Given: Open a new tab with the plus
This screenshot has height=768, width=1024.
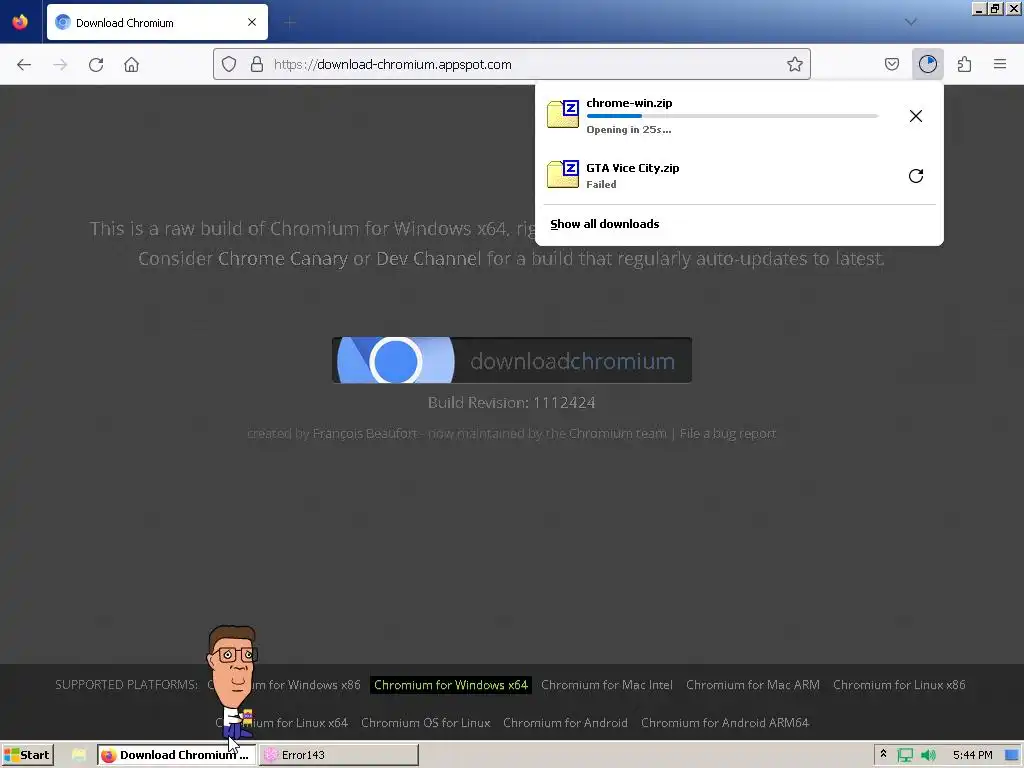Looking at the screenshot, I should click(x=290, y=23).
